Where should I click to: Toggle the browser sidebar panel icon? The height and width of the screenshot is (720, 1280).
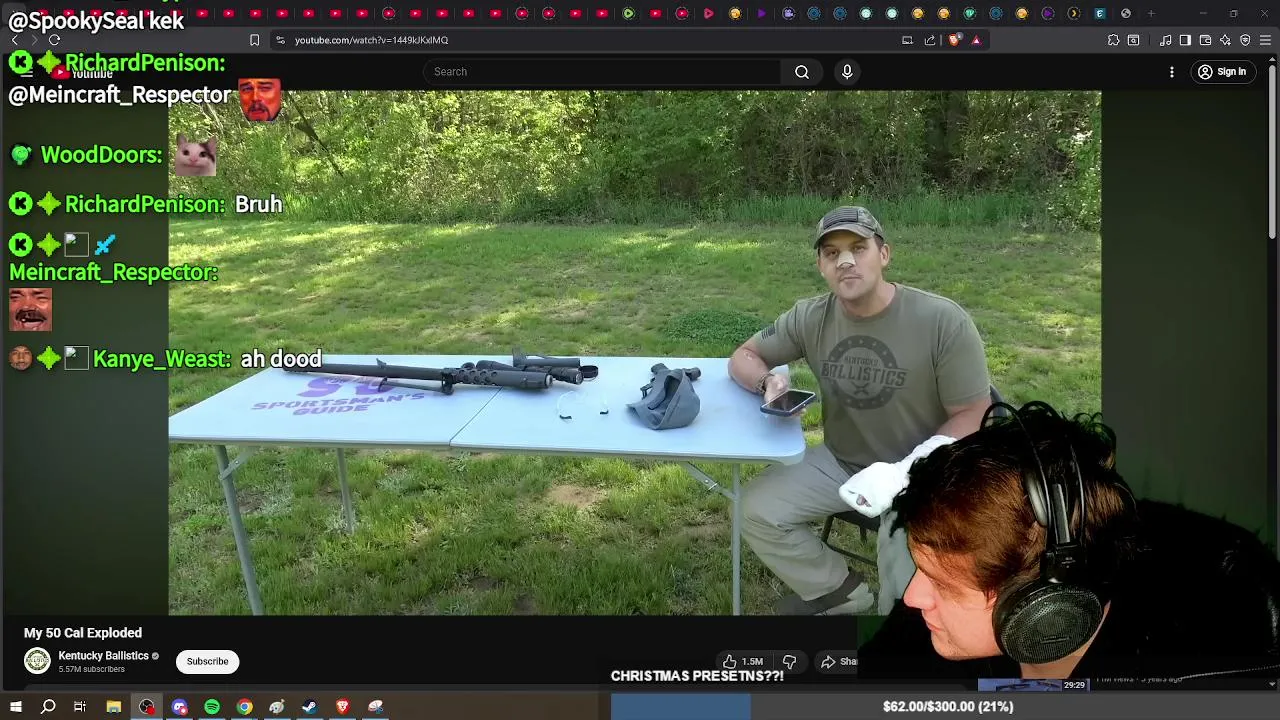(1185, 40)
